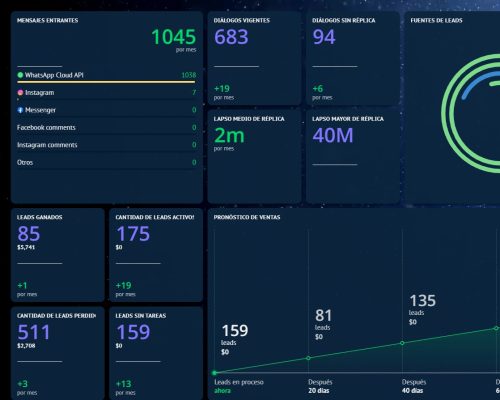Image resolution: width=500 pixels, height=400 pixels.
Task: Click the 81 leads forecast value
Action: 323,315
